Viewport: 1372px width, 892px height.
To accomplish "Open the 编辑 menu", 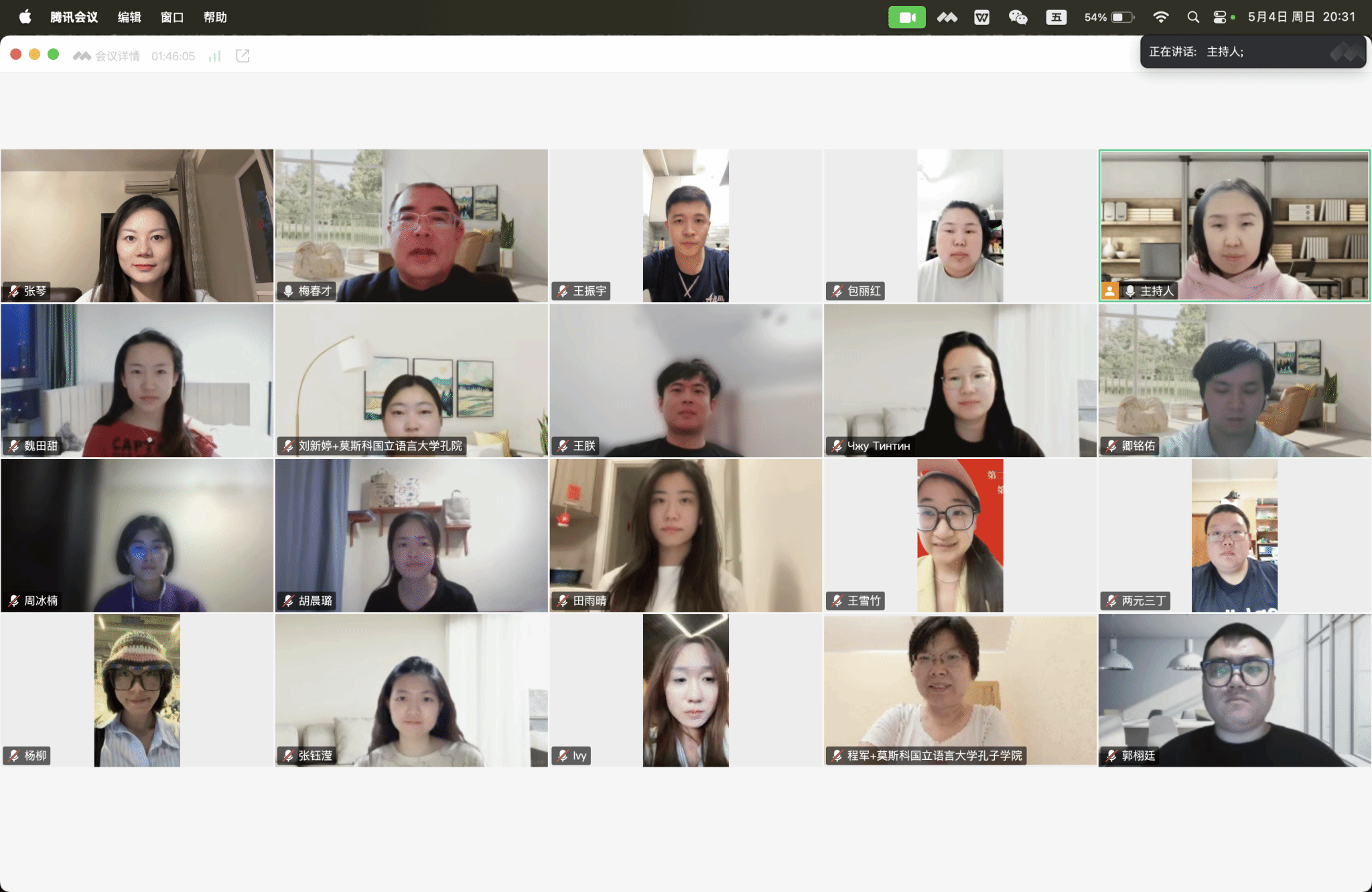I will (129, 17).
